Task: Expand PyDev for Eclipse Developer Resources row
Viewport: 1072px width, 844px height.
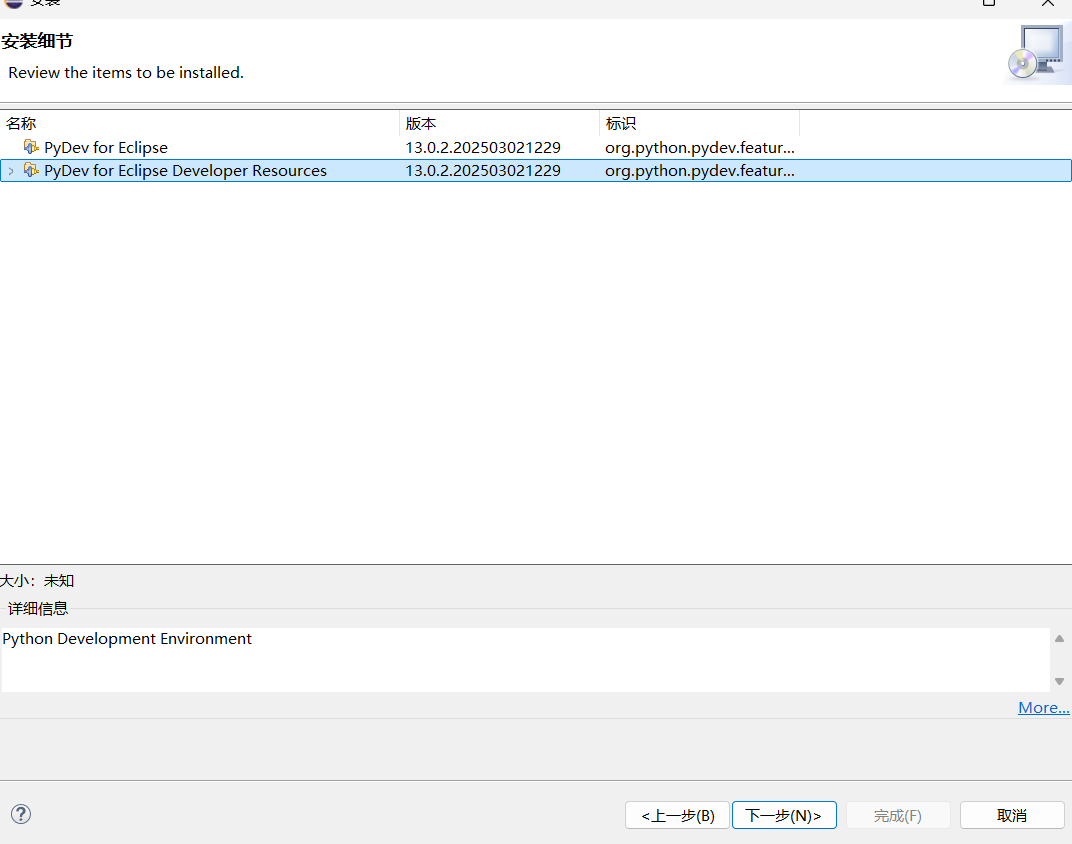Action: coord(11,171)
